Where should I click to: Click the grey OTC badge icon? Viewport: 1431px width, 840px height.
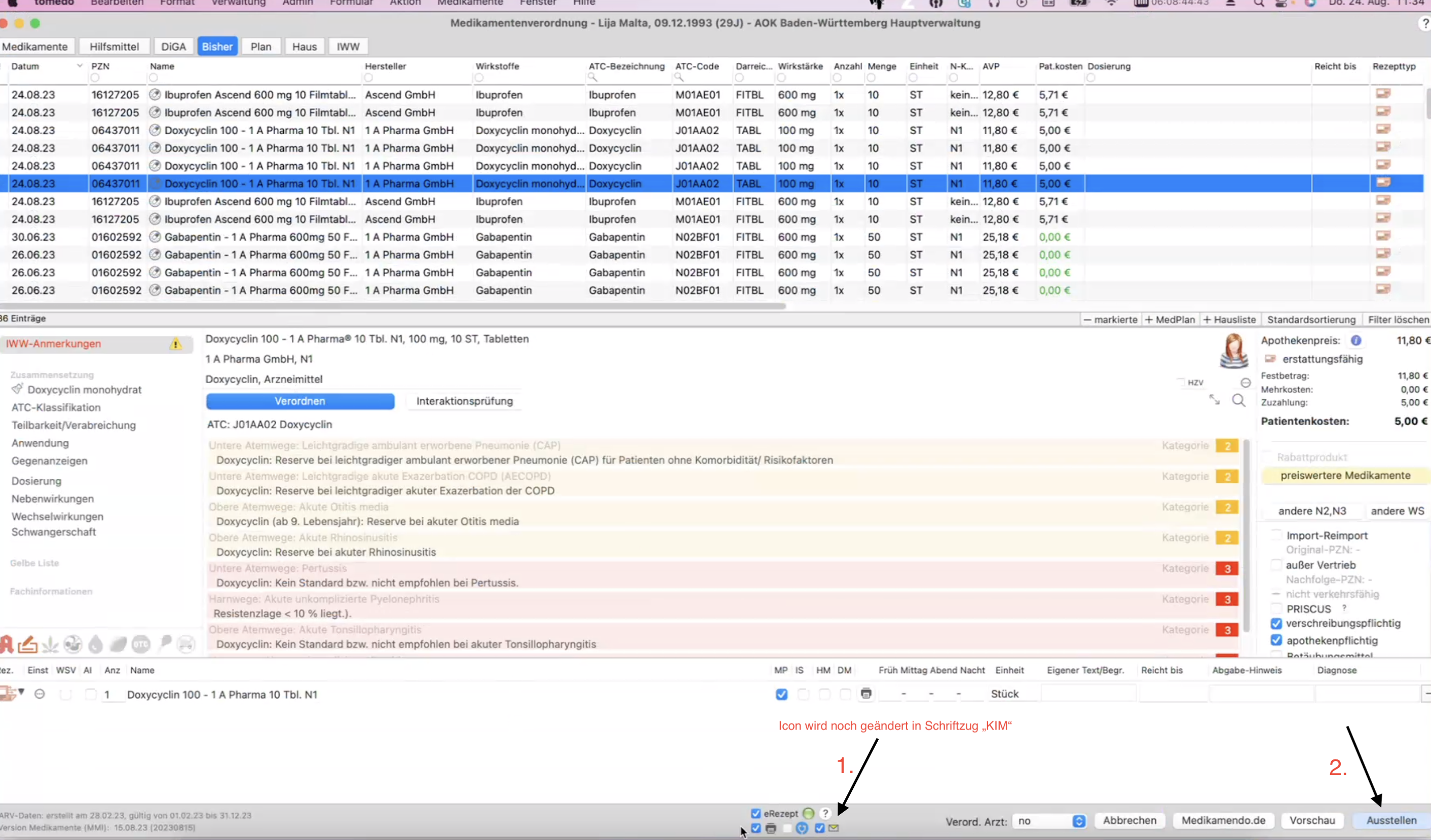[x=141, y=644]
